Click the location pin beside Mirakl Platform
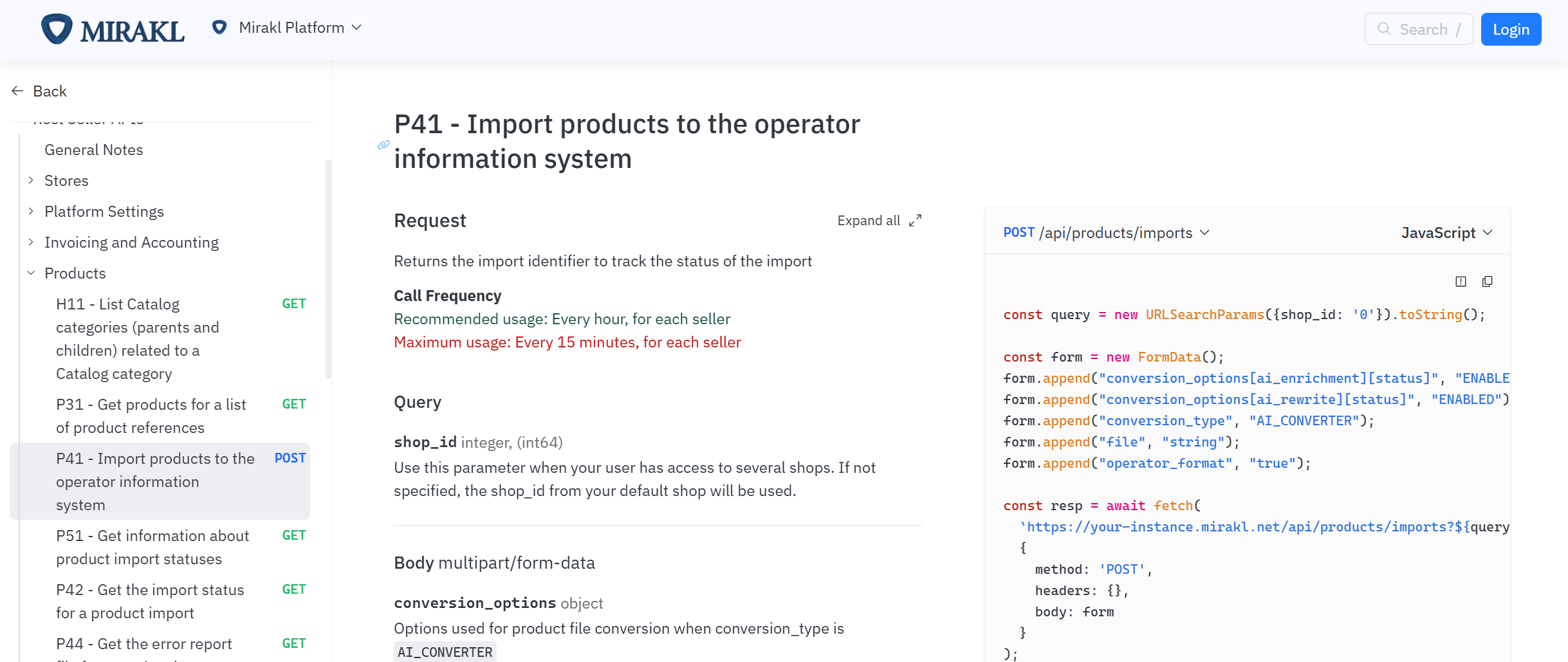Image resolution: width=1568 pixels, height=662 pixels. point(219,27)
